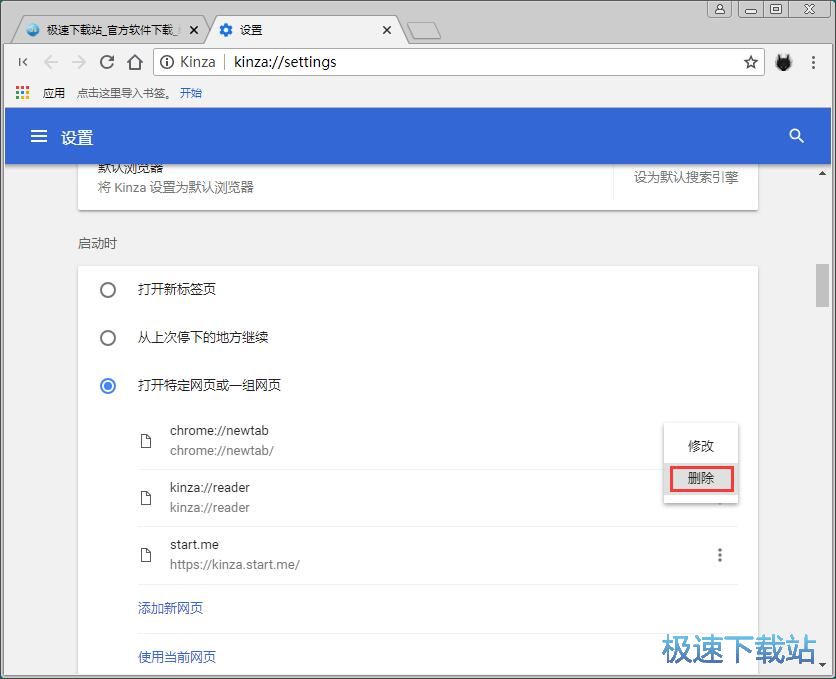Click page icon next to start.me

coord(146,555)
